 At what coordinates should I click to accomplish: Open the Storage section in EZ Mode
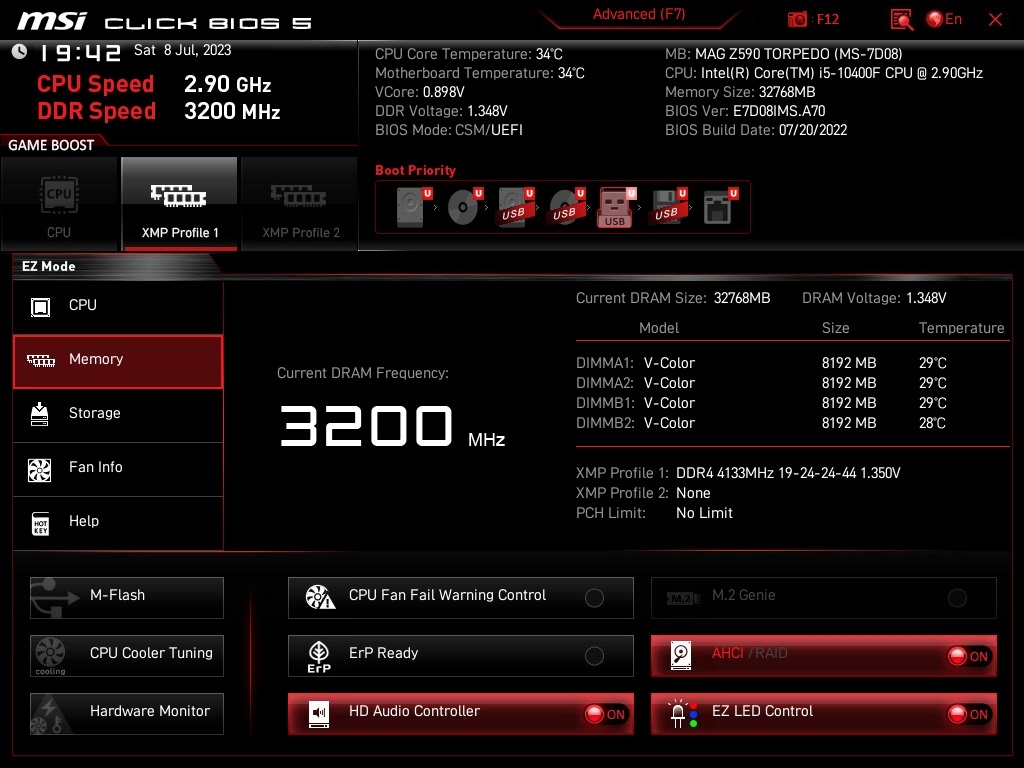pyautogui.click(x=118, y=413)
